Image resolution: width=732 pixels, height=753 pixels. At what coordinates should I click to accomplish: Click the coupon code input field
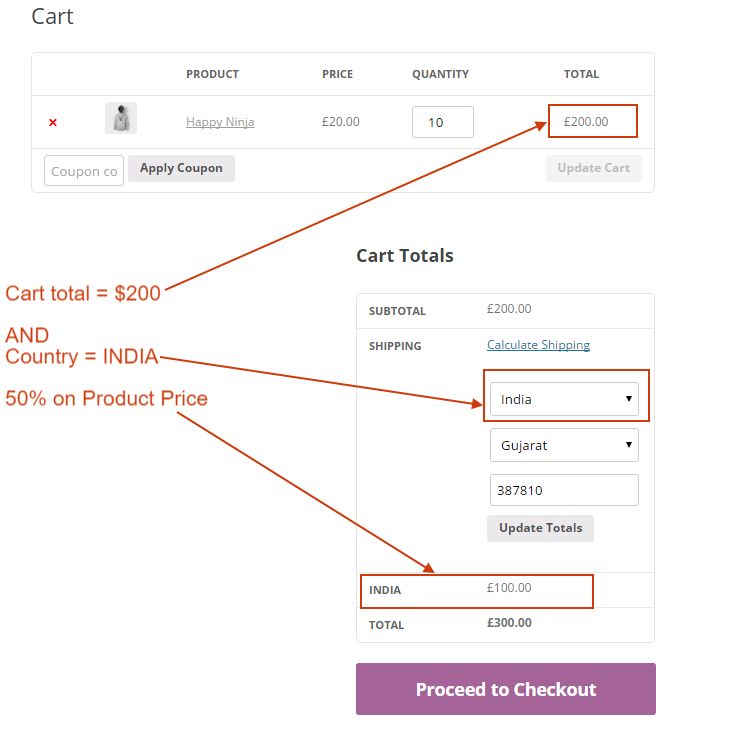pyautogui.click(x=84, y=171)
